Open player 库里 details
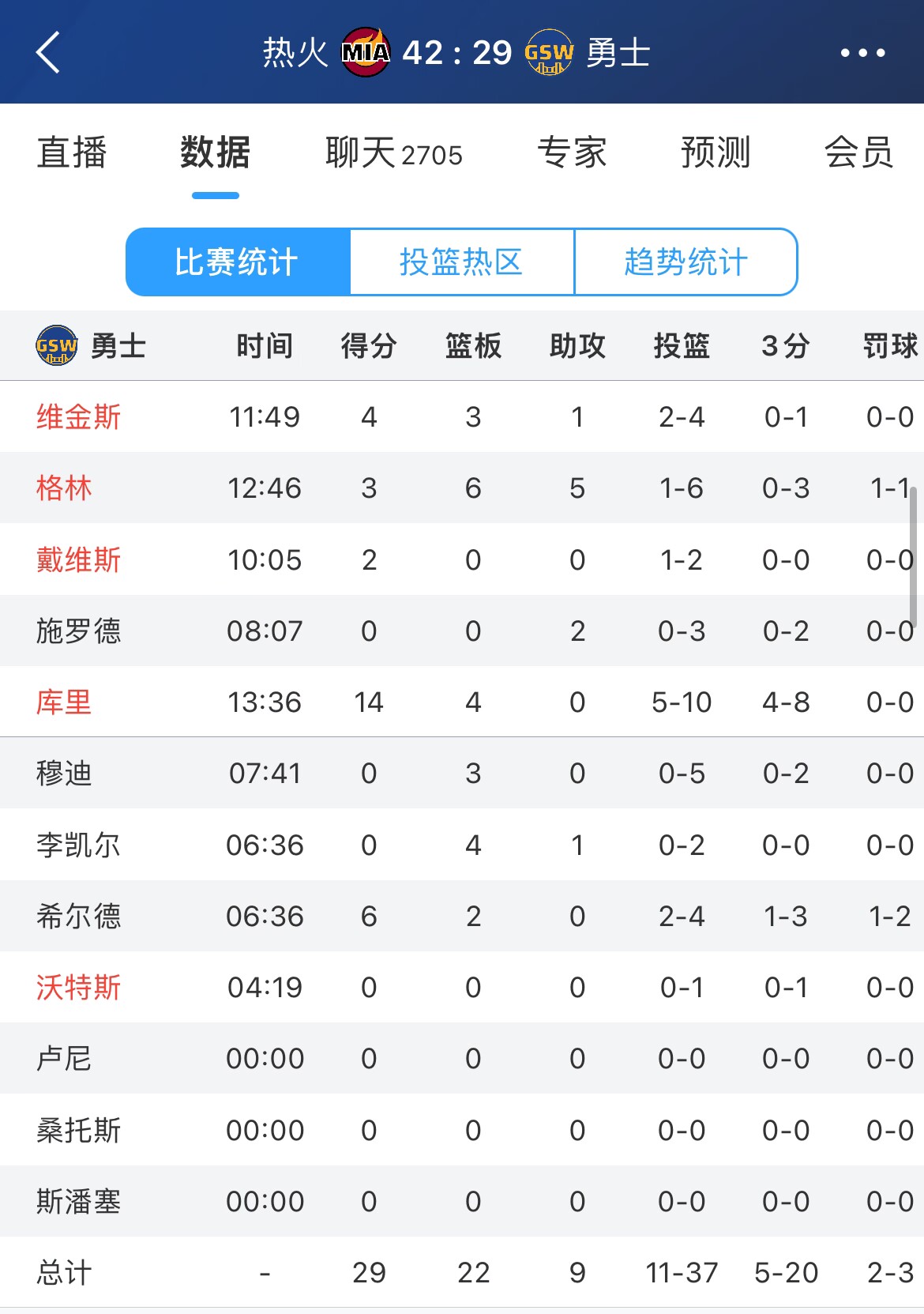This screenshot has width=924, height=1314. tap(64, 702)
